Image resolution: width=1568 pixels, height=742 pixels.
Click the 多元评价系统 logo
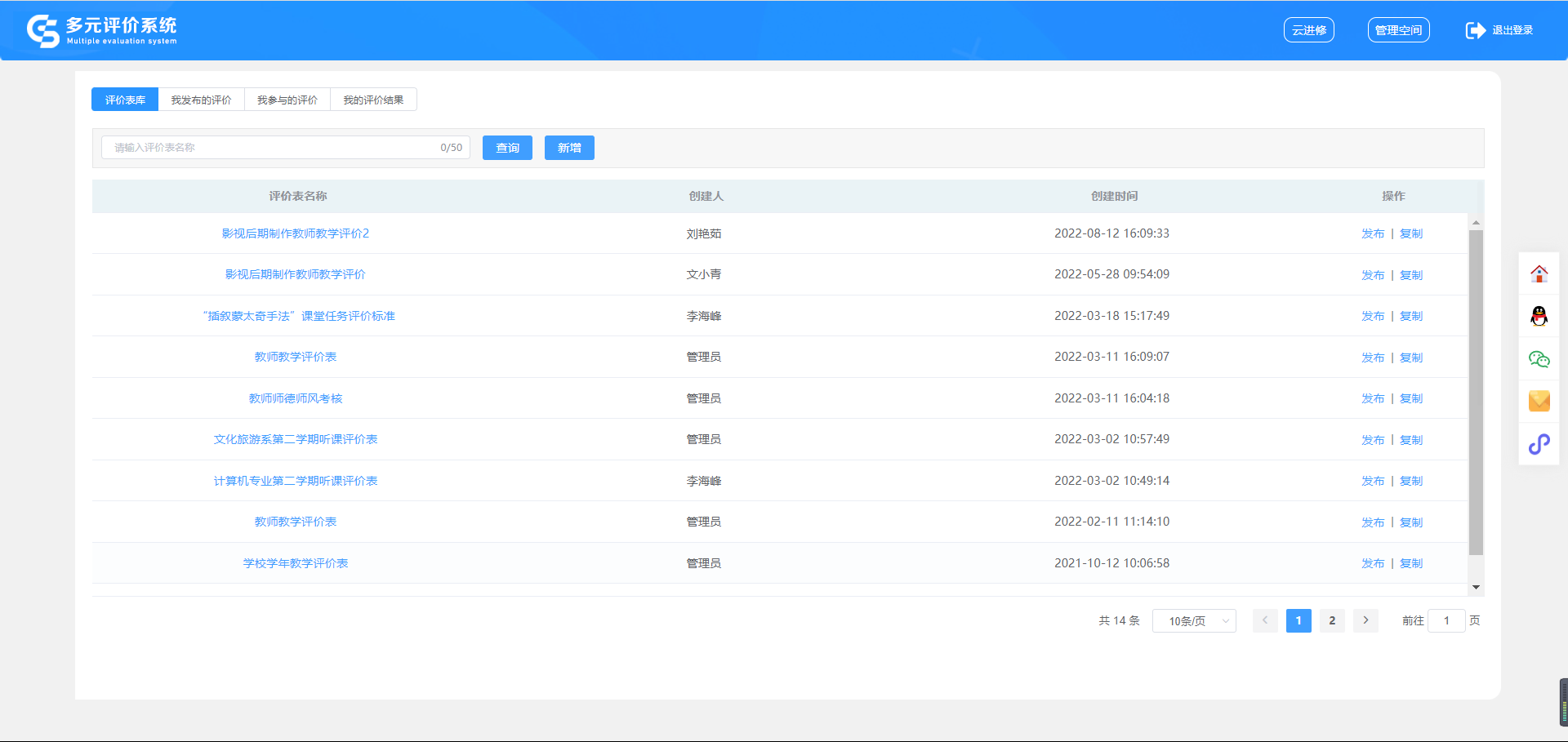point(101,30)
